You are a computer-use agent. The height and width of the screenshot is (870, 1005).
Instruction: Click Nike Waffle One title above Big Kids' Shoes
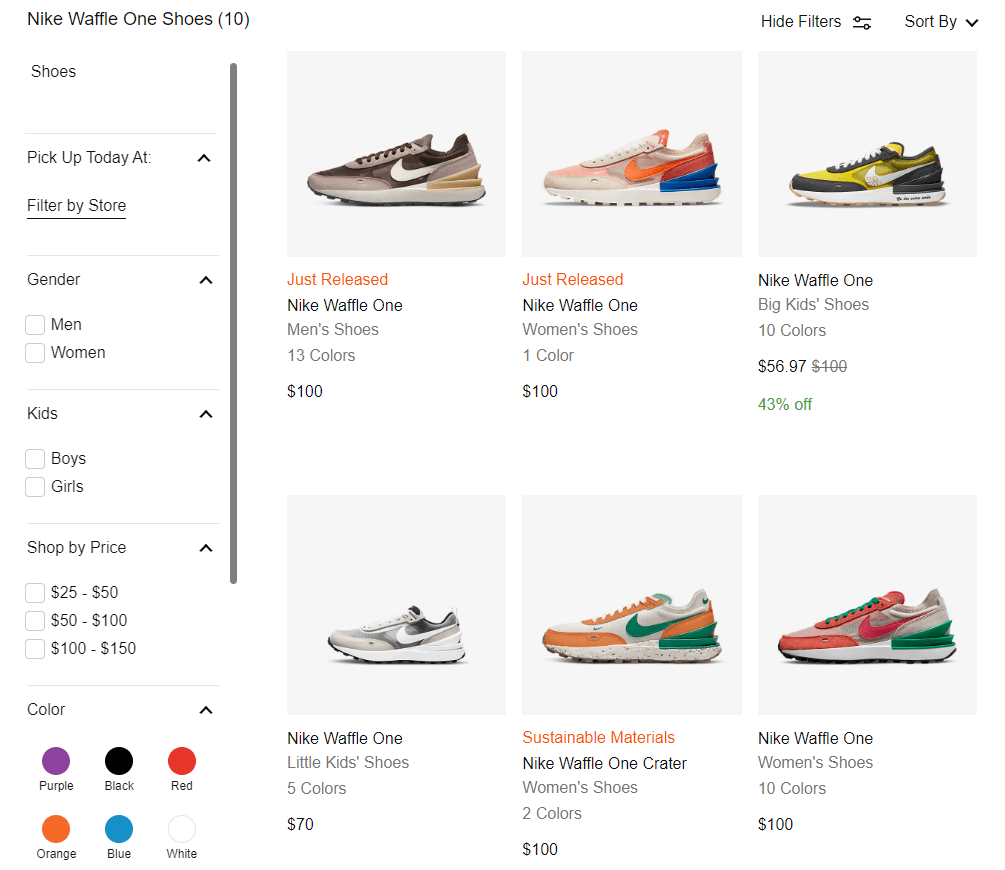point(815,281)
